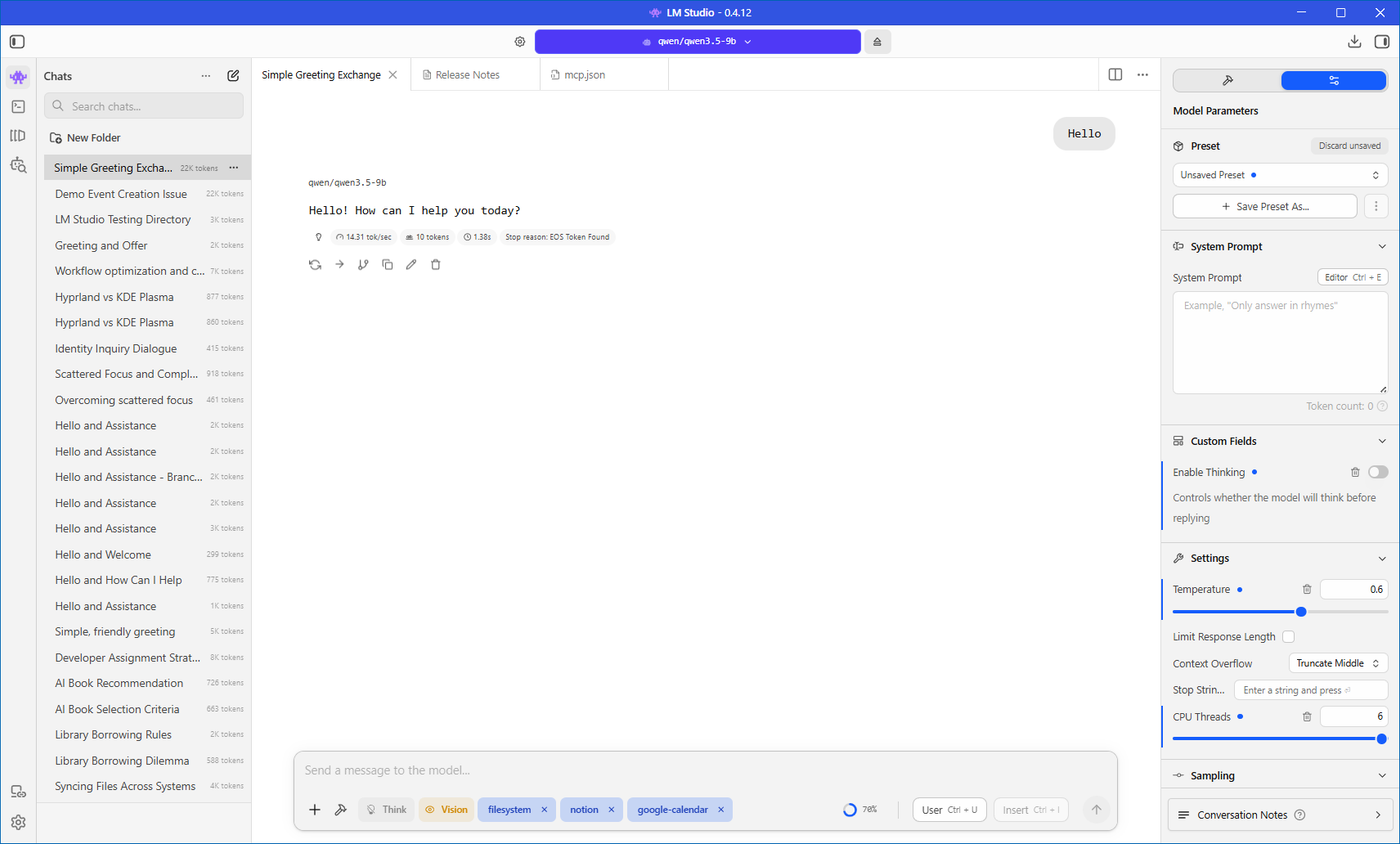
Task: Eject the loaded qwen model
Action: 877,42
